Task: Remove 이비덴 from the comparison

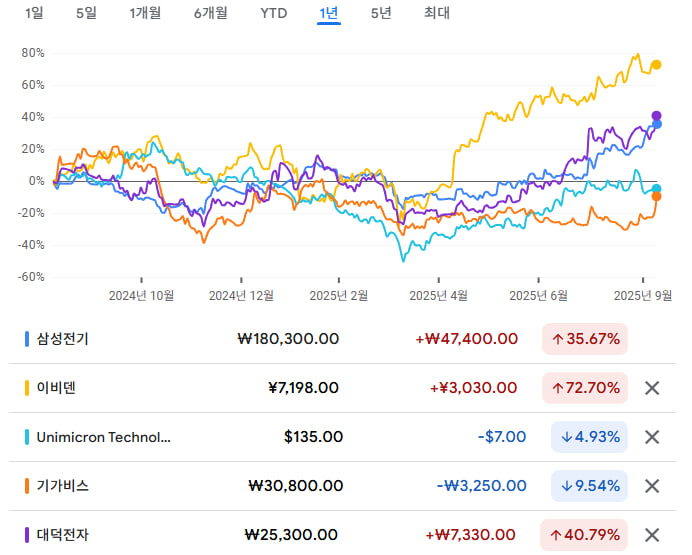Action: [651, 388]
